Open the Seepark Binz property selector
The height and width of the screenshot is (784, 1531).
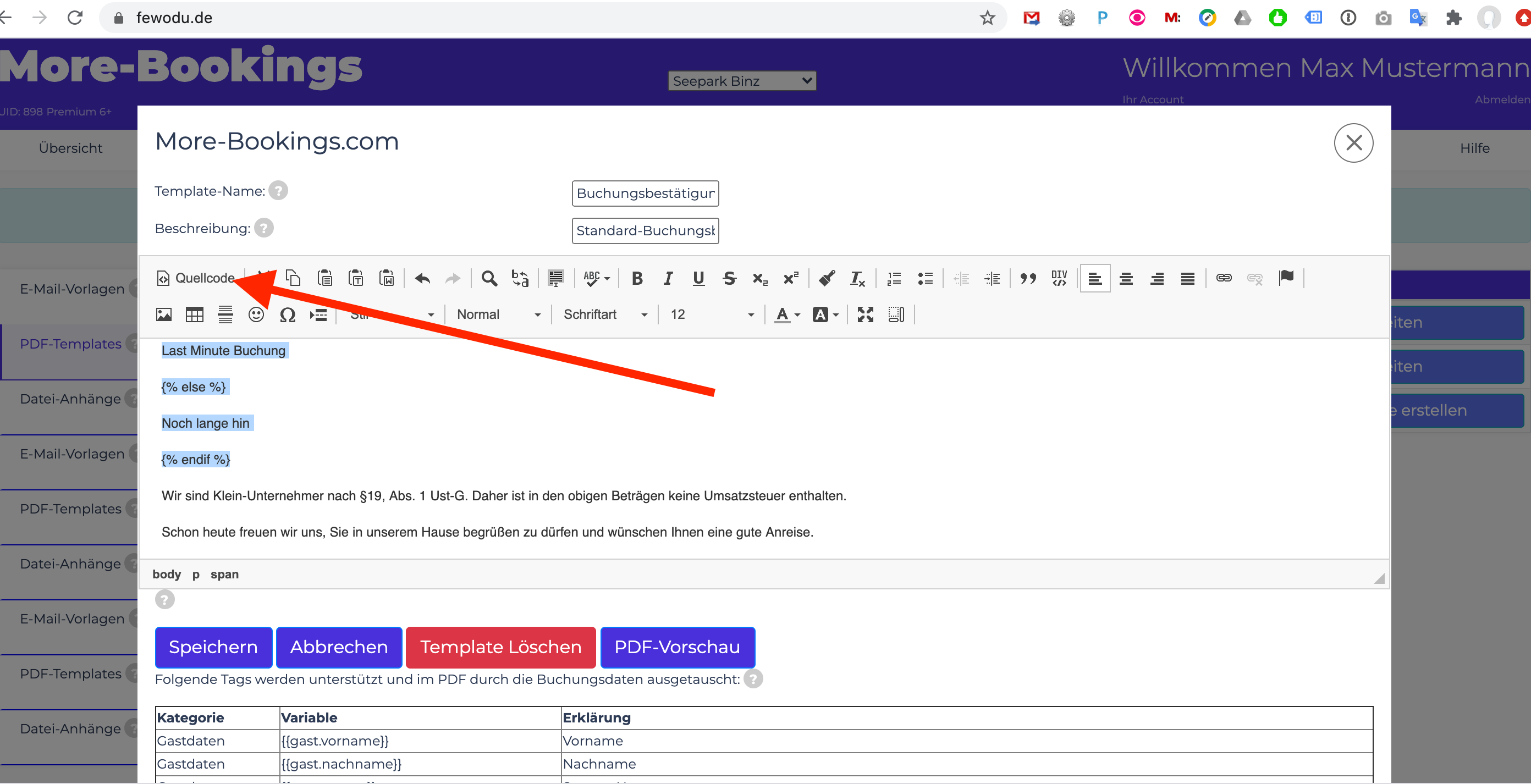pyautogui.click(x=742, y=81)
